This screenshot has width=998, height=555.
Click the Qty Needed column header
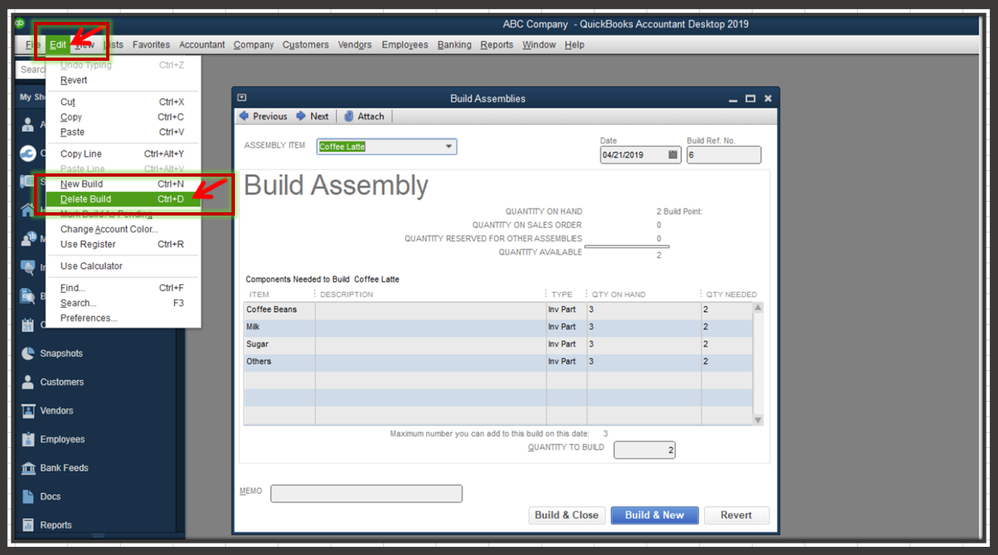click(731, 295)
